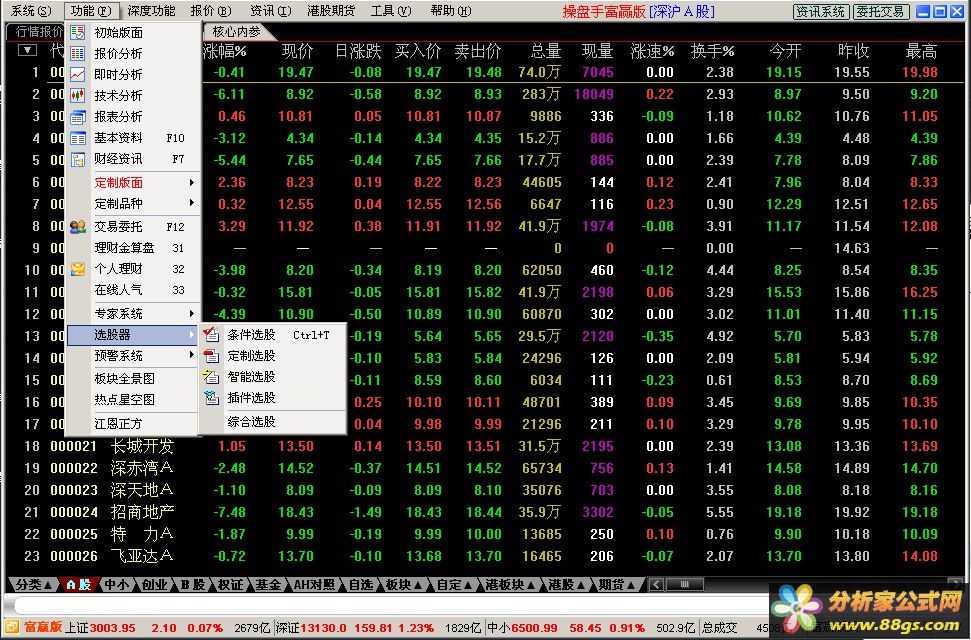This screenshot has width=971, height=640.
Task: Click the 条件选股 submenu icon
Action: tap(211, 335)
